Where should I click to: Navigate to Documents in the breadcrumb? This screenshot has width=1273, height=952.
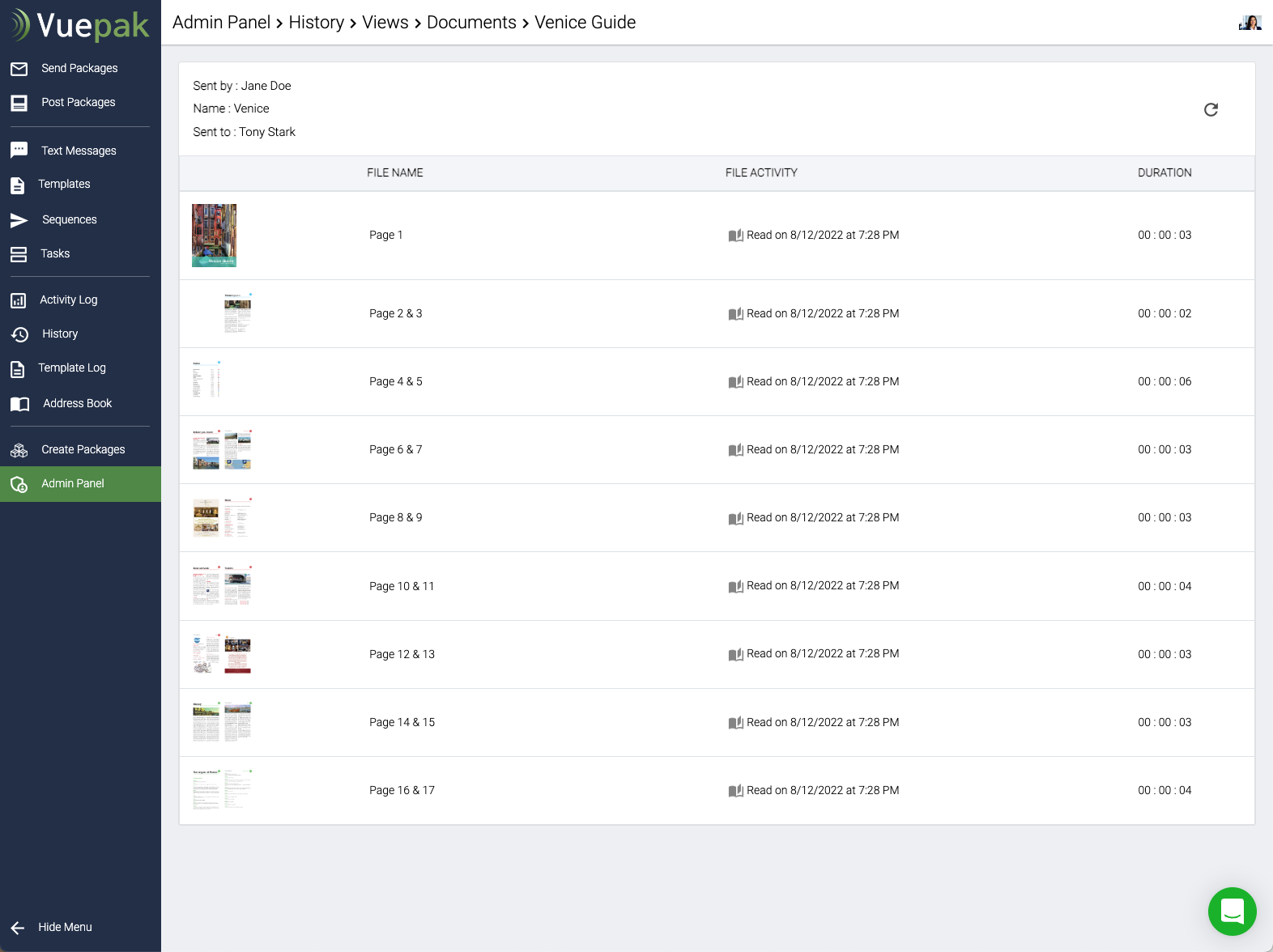click(x=471, y=23)
